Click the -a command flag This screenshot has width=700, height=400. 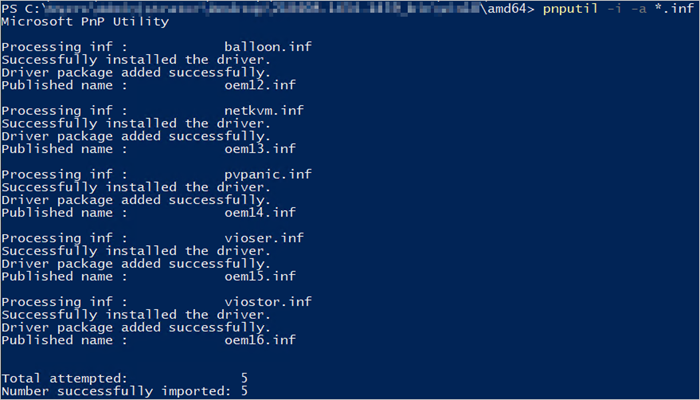638,9
